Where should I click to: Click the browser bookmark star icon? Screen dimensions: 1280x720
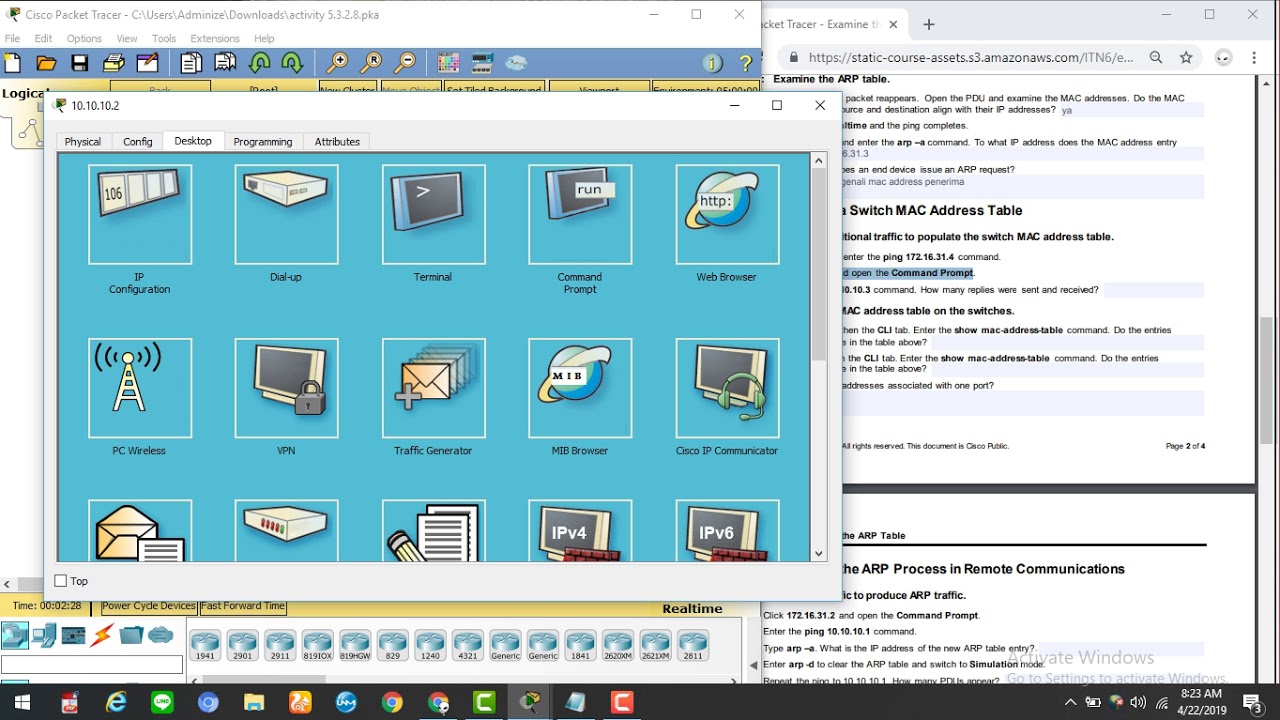point(1186,58)
